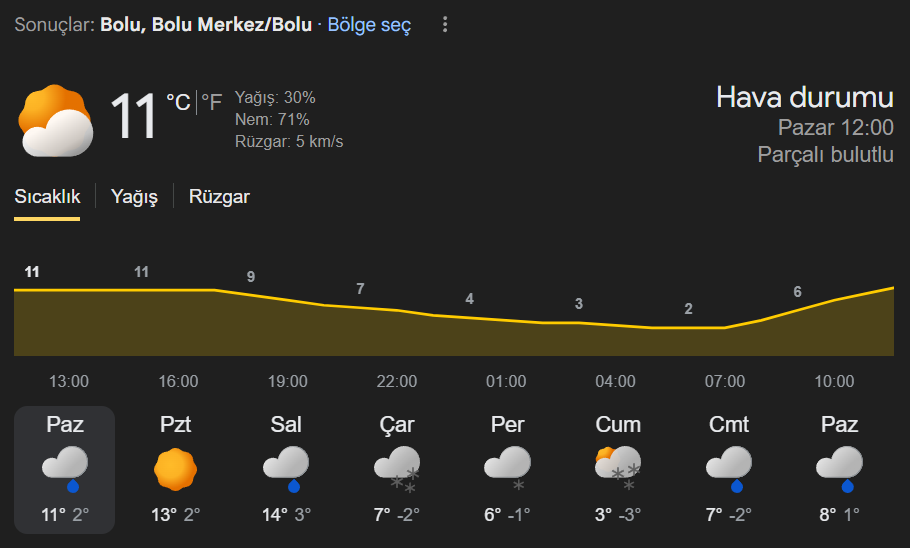Select Saturday's rain cloud icon
This screenshot has width=910, height=548.
click(x=728, y=469)
